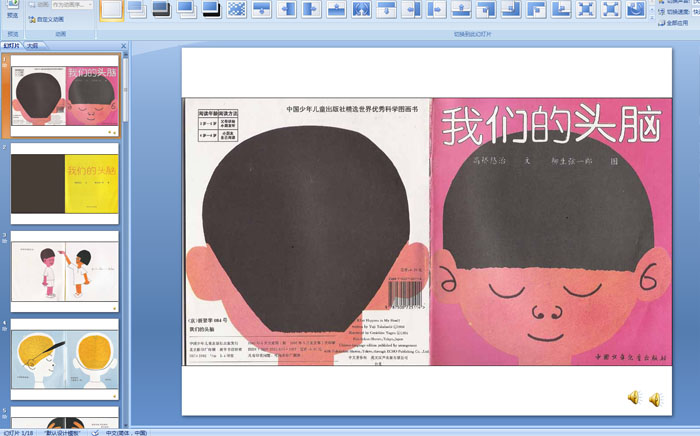Click animation star icon beside slide 1

click(x=4, y=65)
